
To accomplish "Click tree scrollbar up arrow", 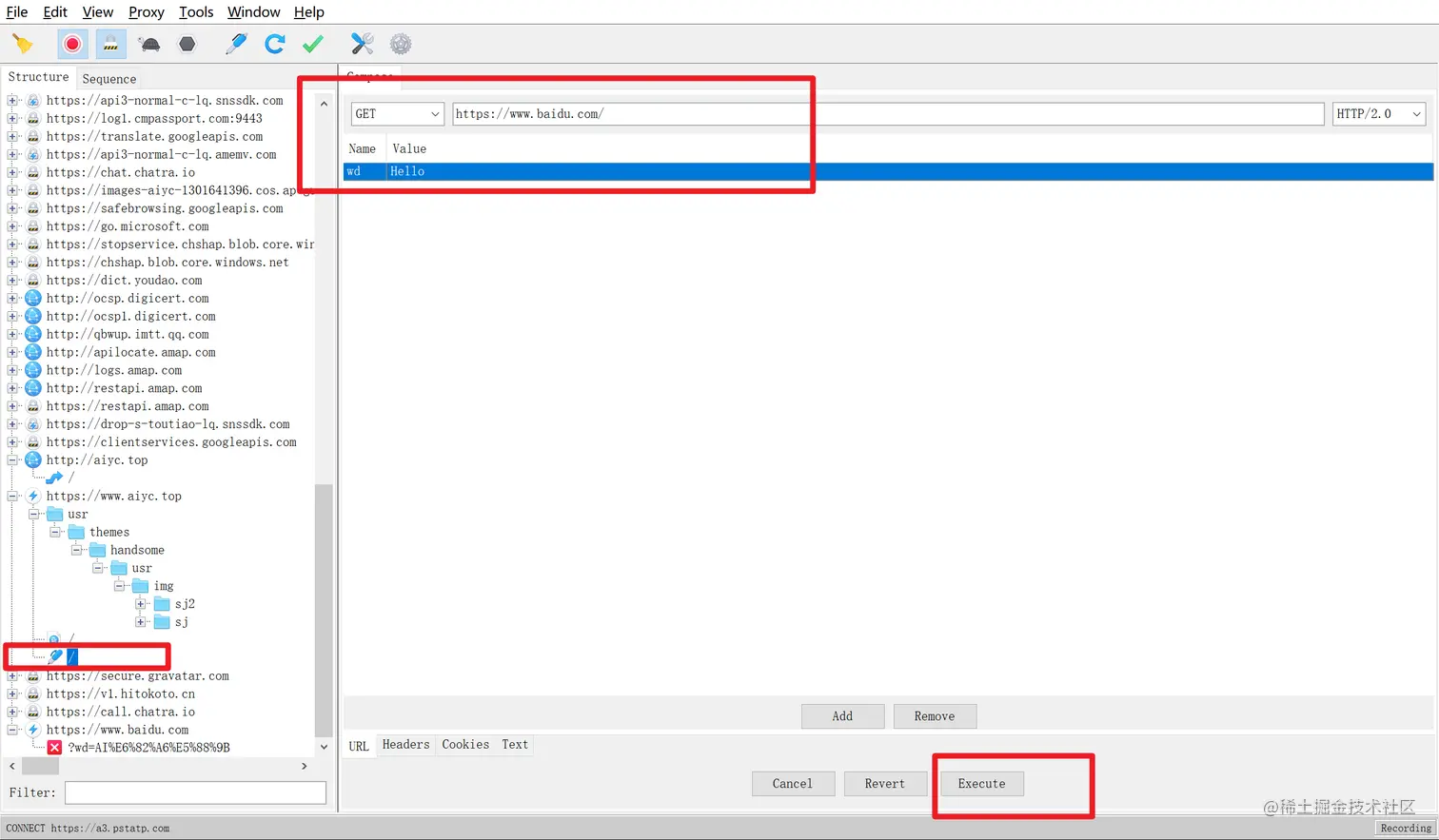I will point(324,103).
